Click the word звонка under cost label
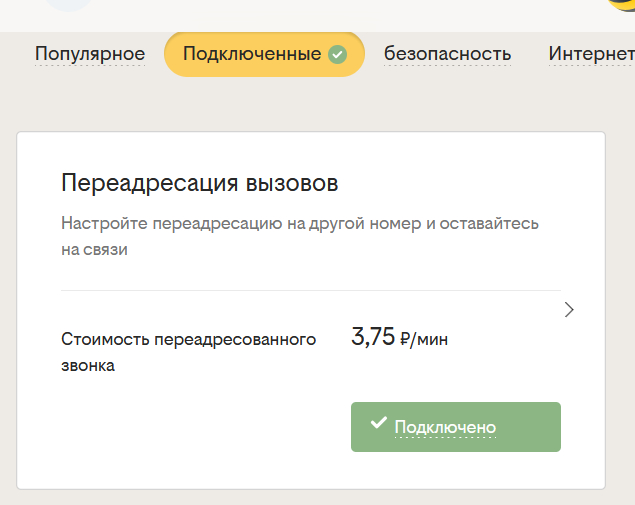The height and width of the screenshot is (505, 635). click(x=88, y=366)
